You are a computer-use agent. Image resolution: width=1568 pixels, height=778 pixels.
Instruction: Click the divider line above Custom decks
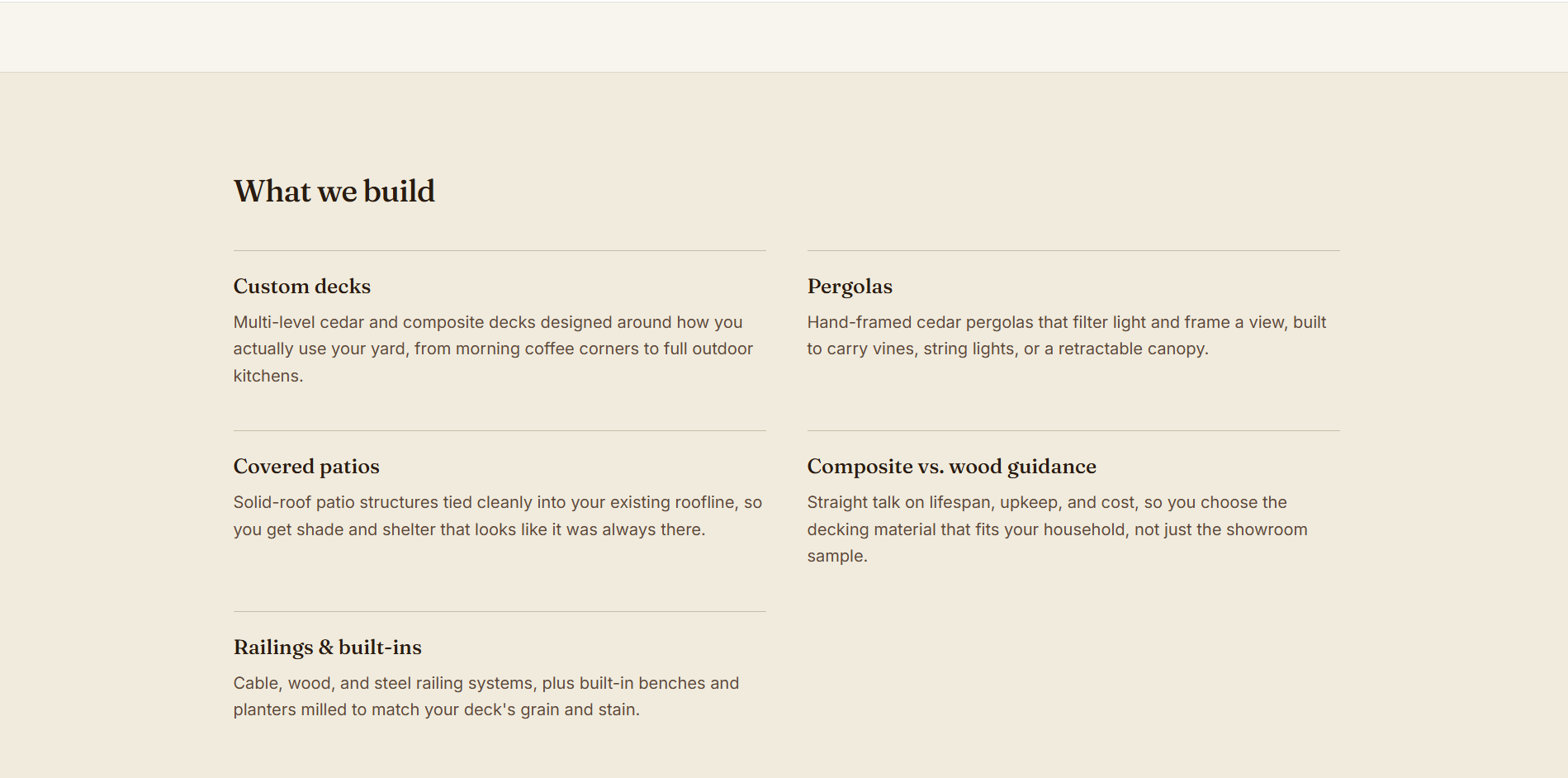pos(500,250)
